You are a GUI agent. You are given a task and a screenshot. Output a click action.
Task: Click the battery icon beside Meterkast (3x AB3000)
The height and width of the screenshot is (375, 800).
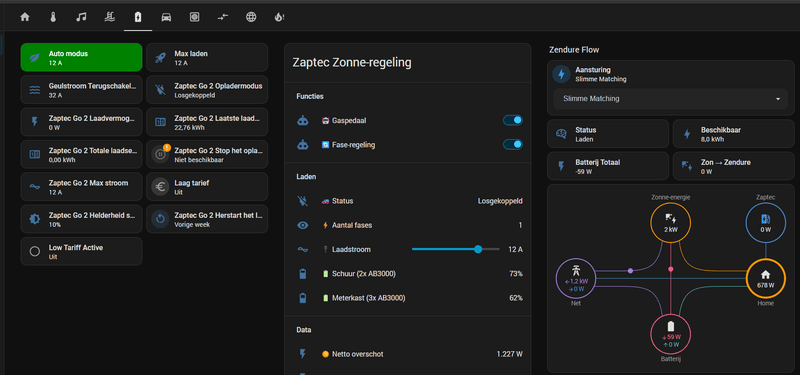click(303, 298)
